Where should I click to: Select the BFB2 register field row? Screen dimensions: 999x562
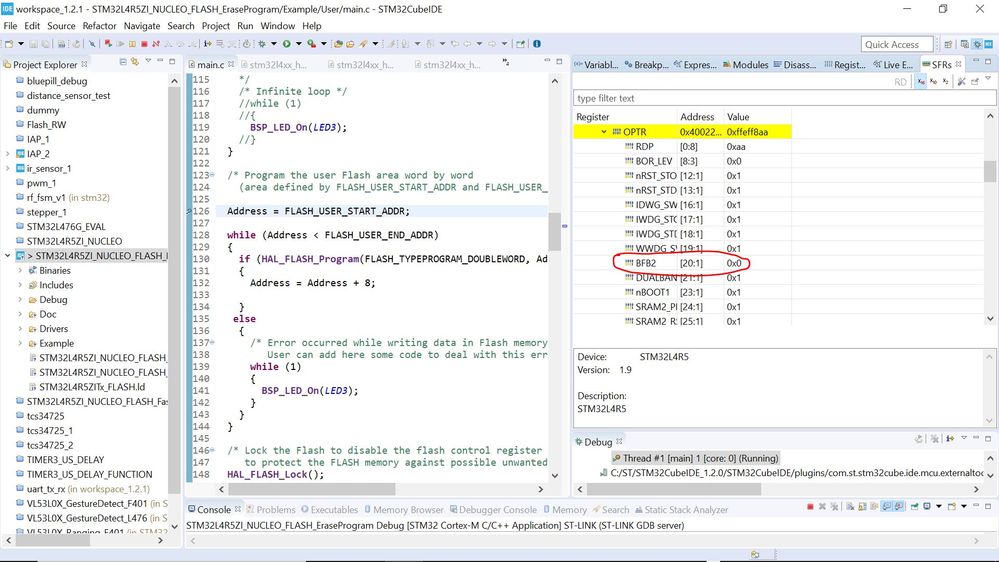682,263
